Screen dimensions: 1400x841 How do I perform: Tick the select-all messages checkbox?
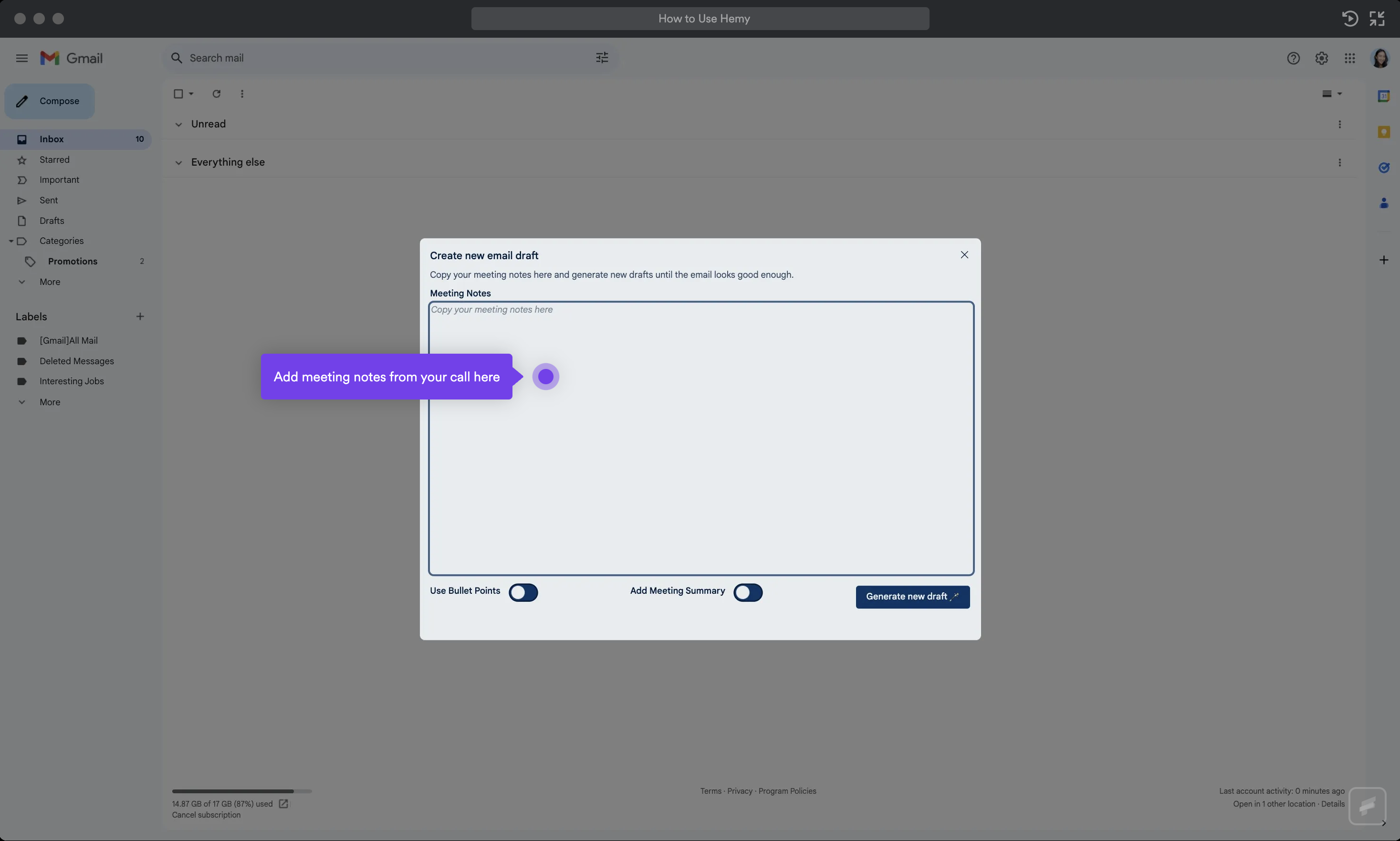(178, 94)
